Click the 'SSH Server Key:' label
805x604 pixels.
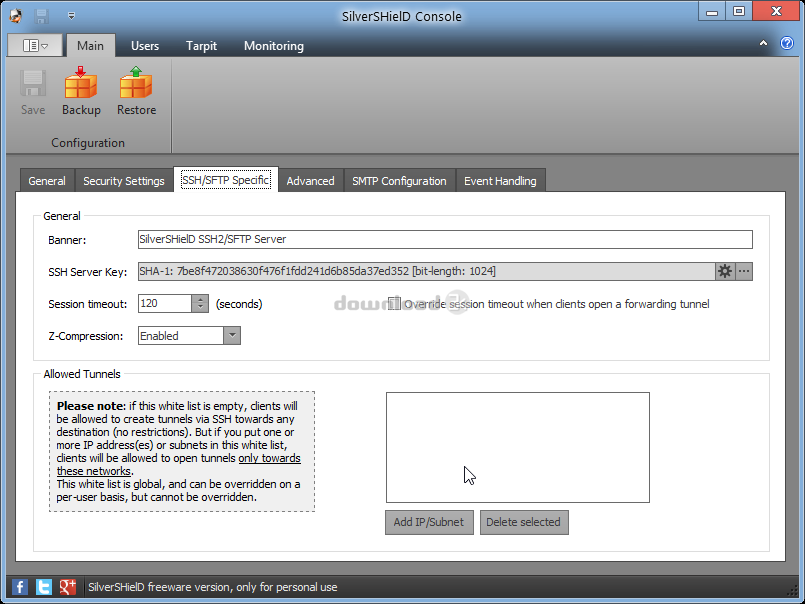tap(88, 272)
